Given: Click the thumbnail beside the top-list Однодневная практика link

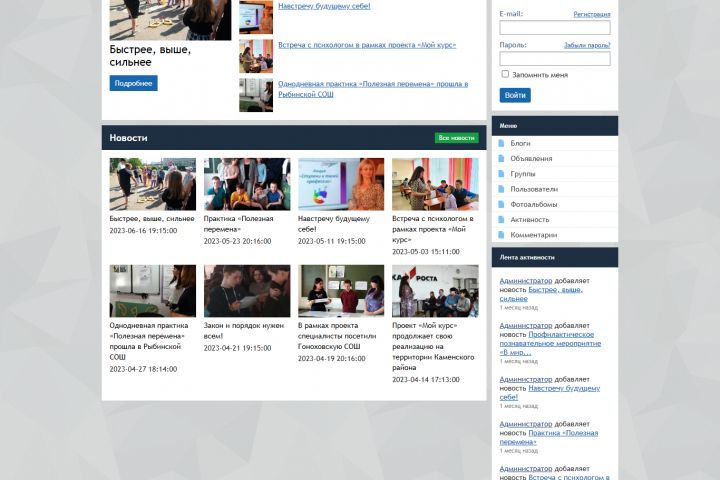Looking at the screenshot, I should point(256,95).
